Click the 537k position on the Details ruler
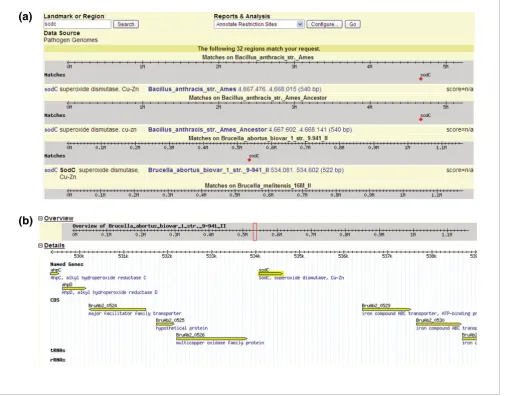The image size is (506, 396). pos(387,256)
